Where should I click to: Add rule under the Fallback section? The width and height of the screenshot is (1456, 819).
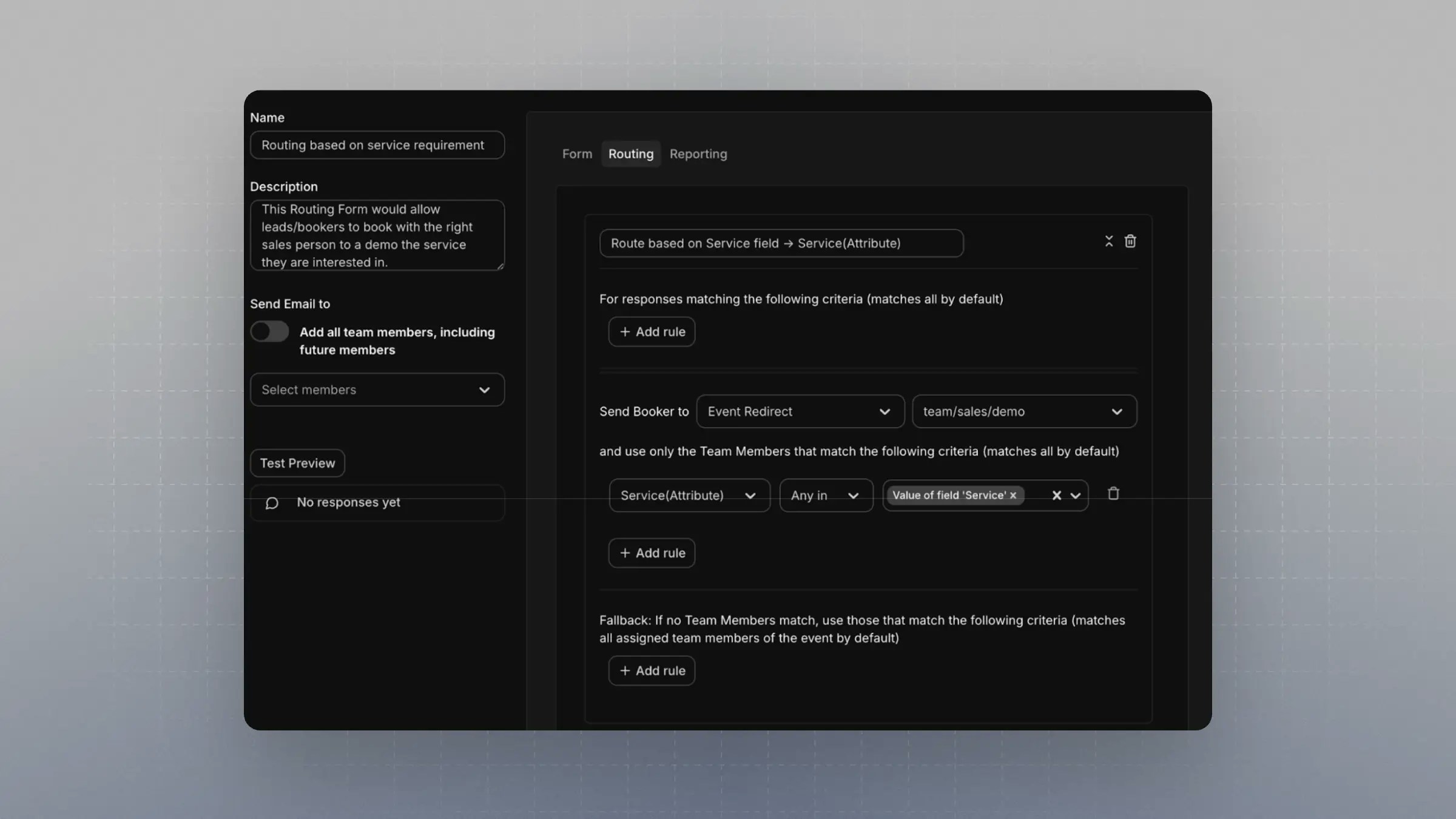coord(652,671)
